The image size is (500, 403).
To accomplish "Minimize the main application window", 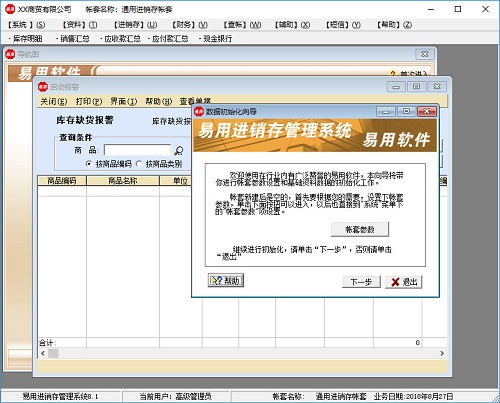I will [x=431, y=9].
